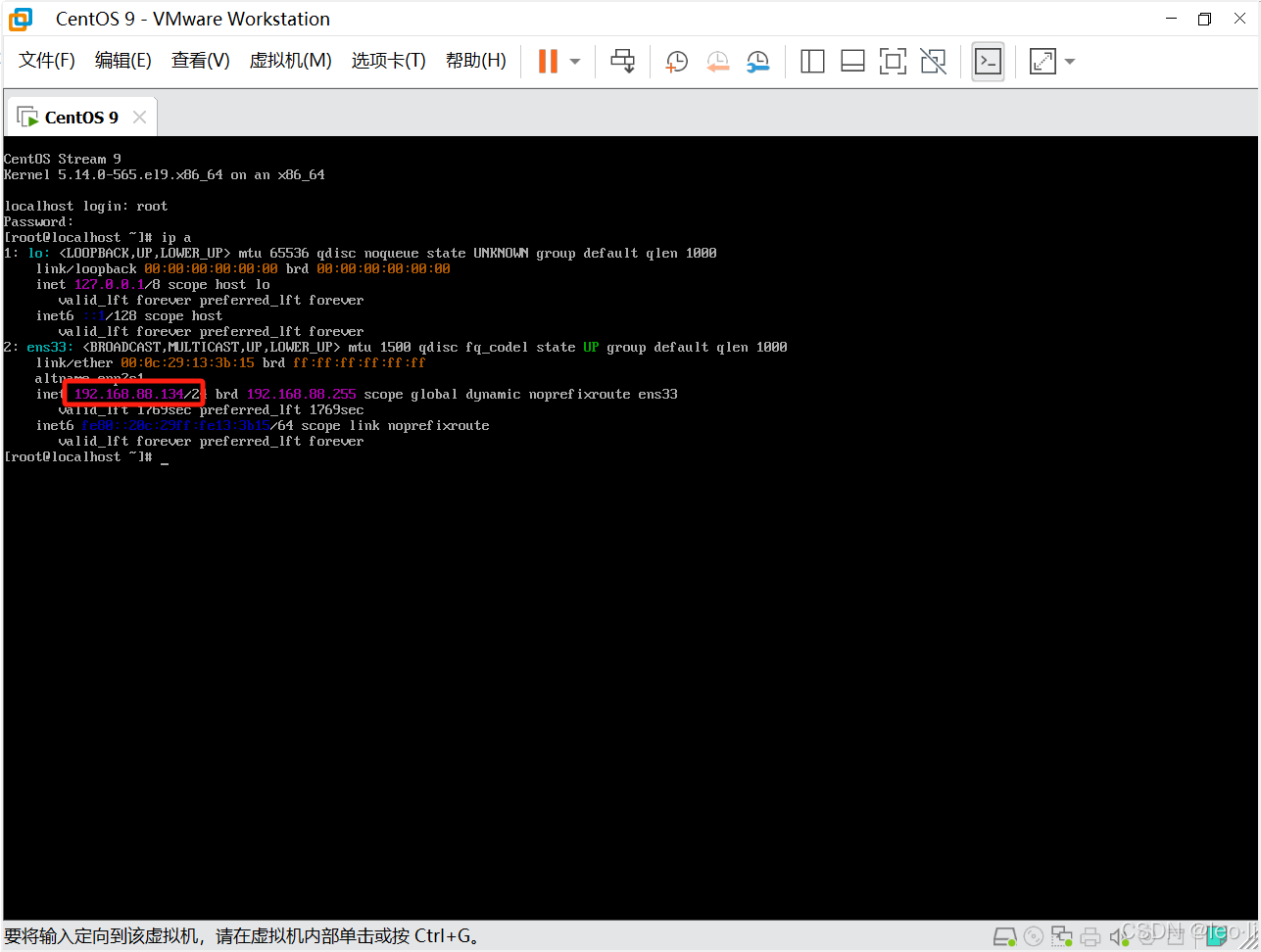Click the teal message log icon
1261x952 pixels.
pyautogui.click(x=1217, y=935)
